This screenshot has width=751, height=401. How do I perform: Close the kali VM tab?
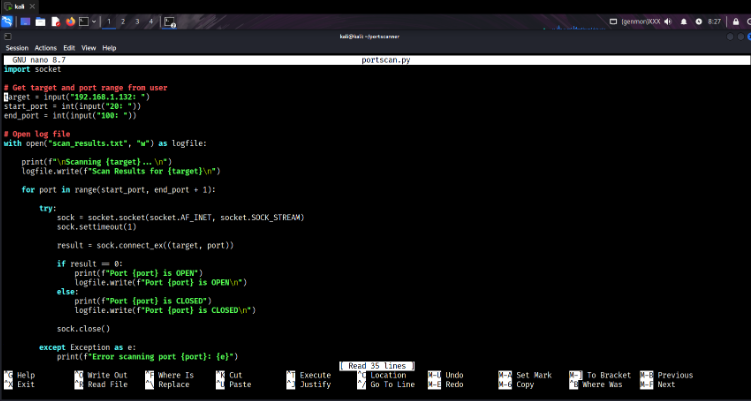pyautogui.click(x=32, y=7)
